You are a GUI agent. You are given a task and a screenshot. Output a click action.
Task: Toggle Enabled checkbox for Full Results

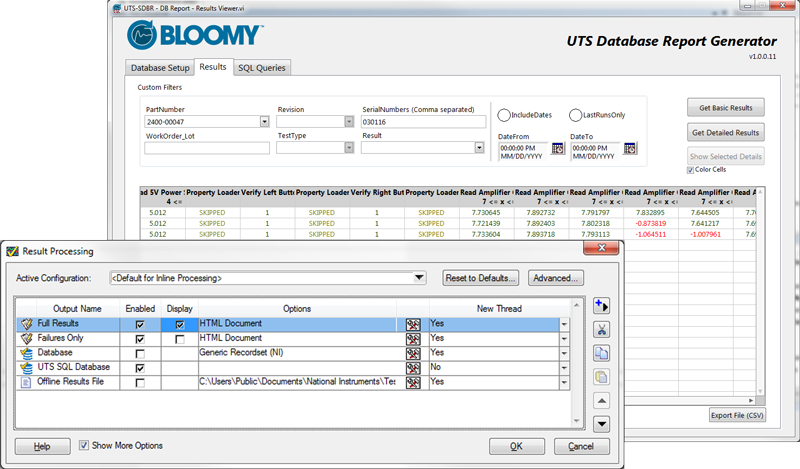[140, 324]
